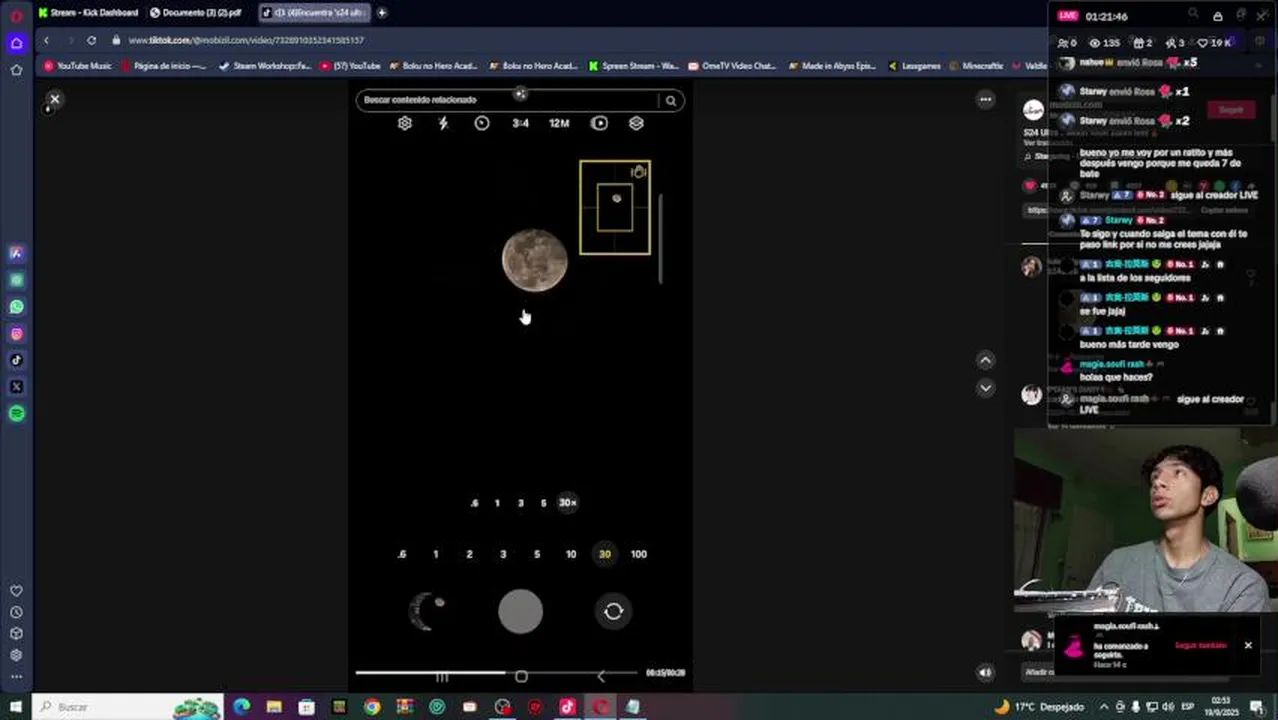Switch to the Stream - Kick Dashboard tab

88,13
